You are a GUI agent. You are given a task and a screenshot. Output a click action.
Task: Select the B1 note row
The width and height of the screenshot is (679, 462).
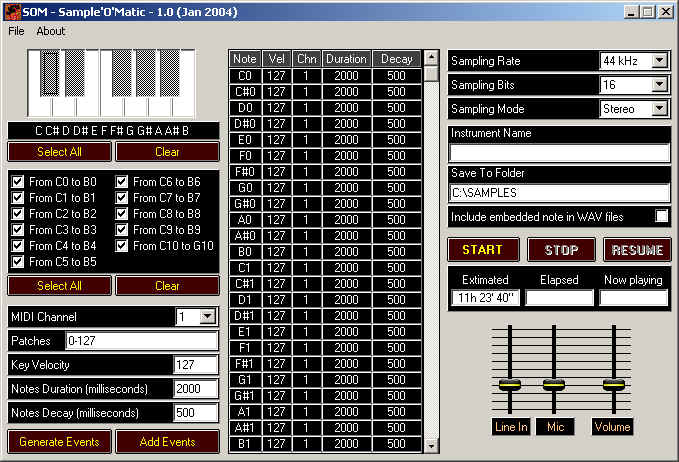click(325, 444)
